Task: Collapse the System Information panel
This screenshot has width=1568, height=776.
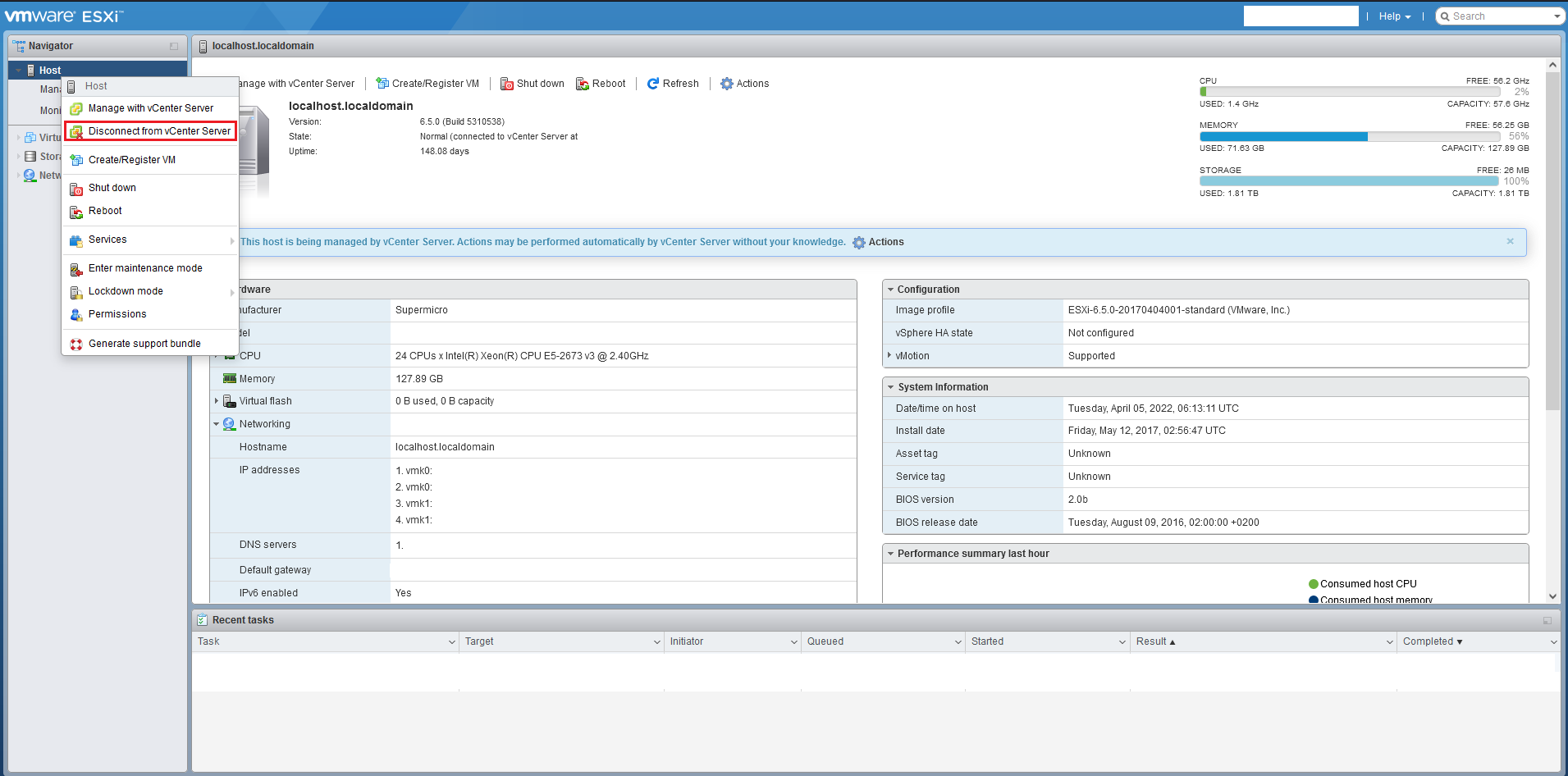Action: pyautogui.click(x=890, y=387)
